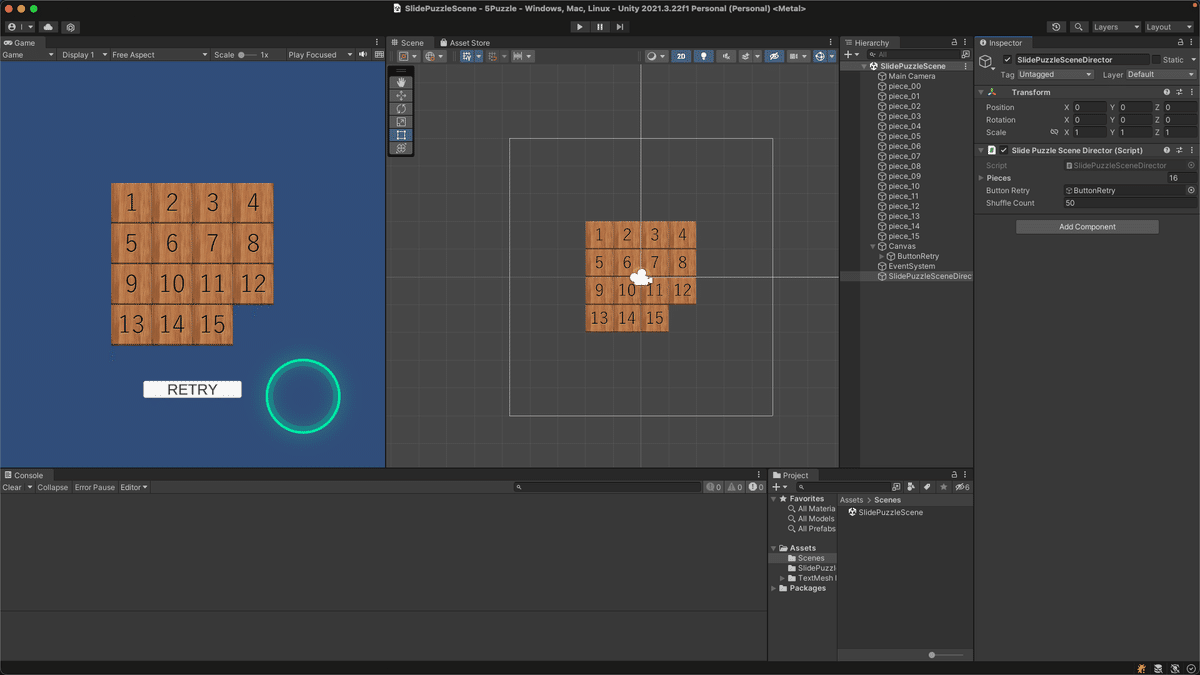Viewport: 1200px width, 675px height.
Task: Select the Move tool
Action: (401, 95)
